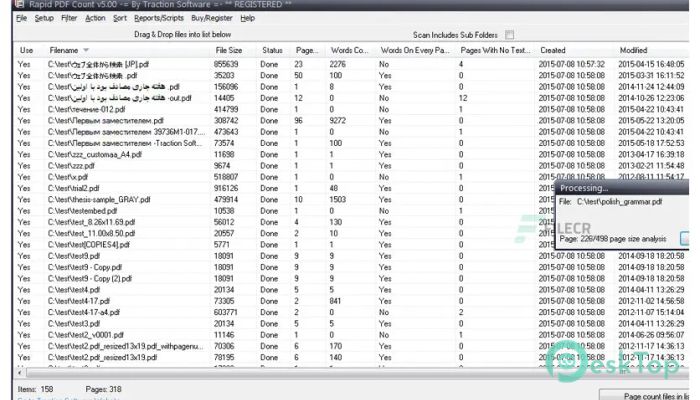This screenshot has width=700, height=400.
Task: Click file size value 414799
Action: pos(226,109)
